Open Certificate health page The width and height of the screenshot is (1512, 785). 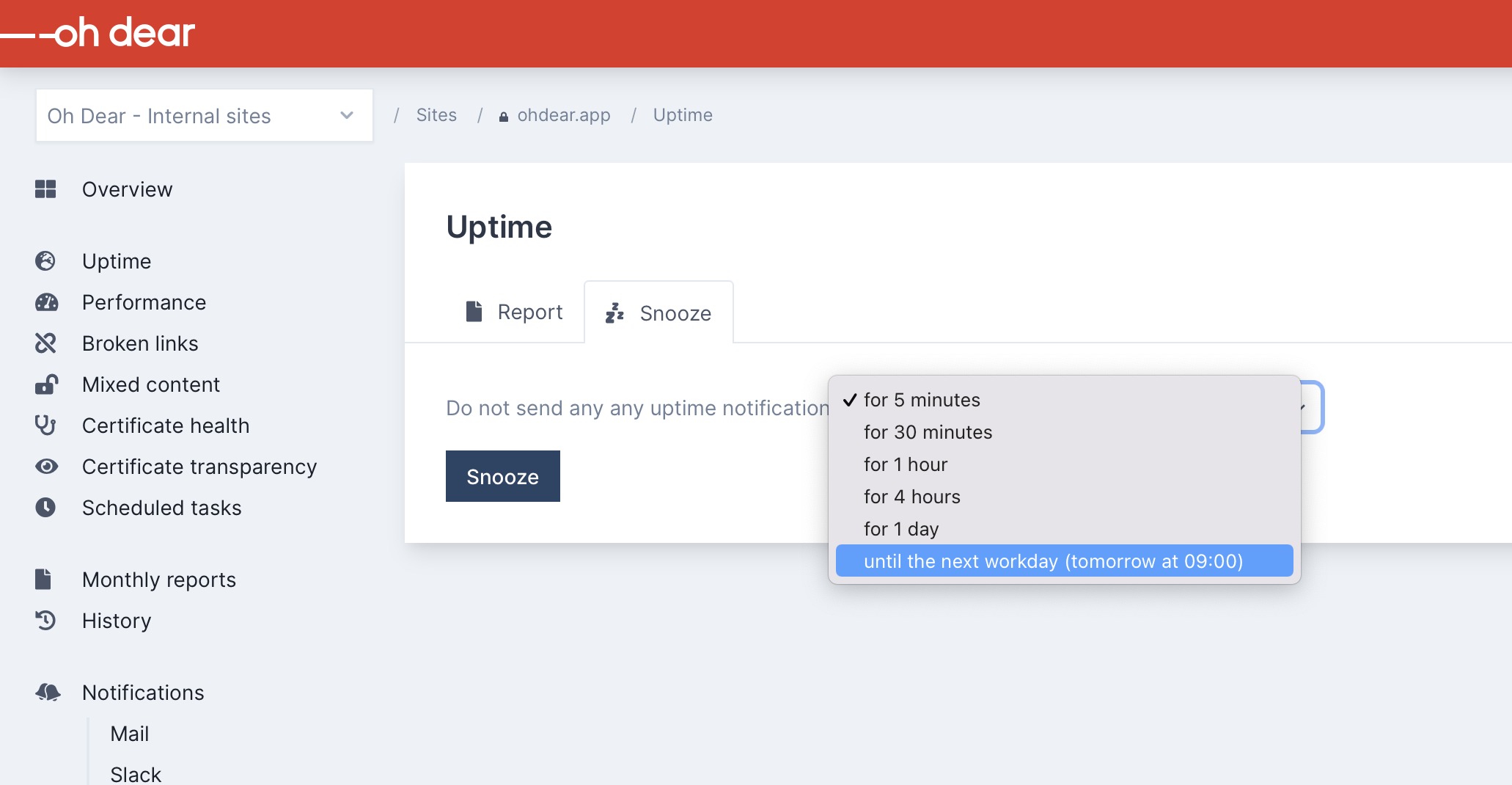tap(166, 426)
